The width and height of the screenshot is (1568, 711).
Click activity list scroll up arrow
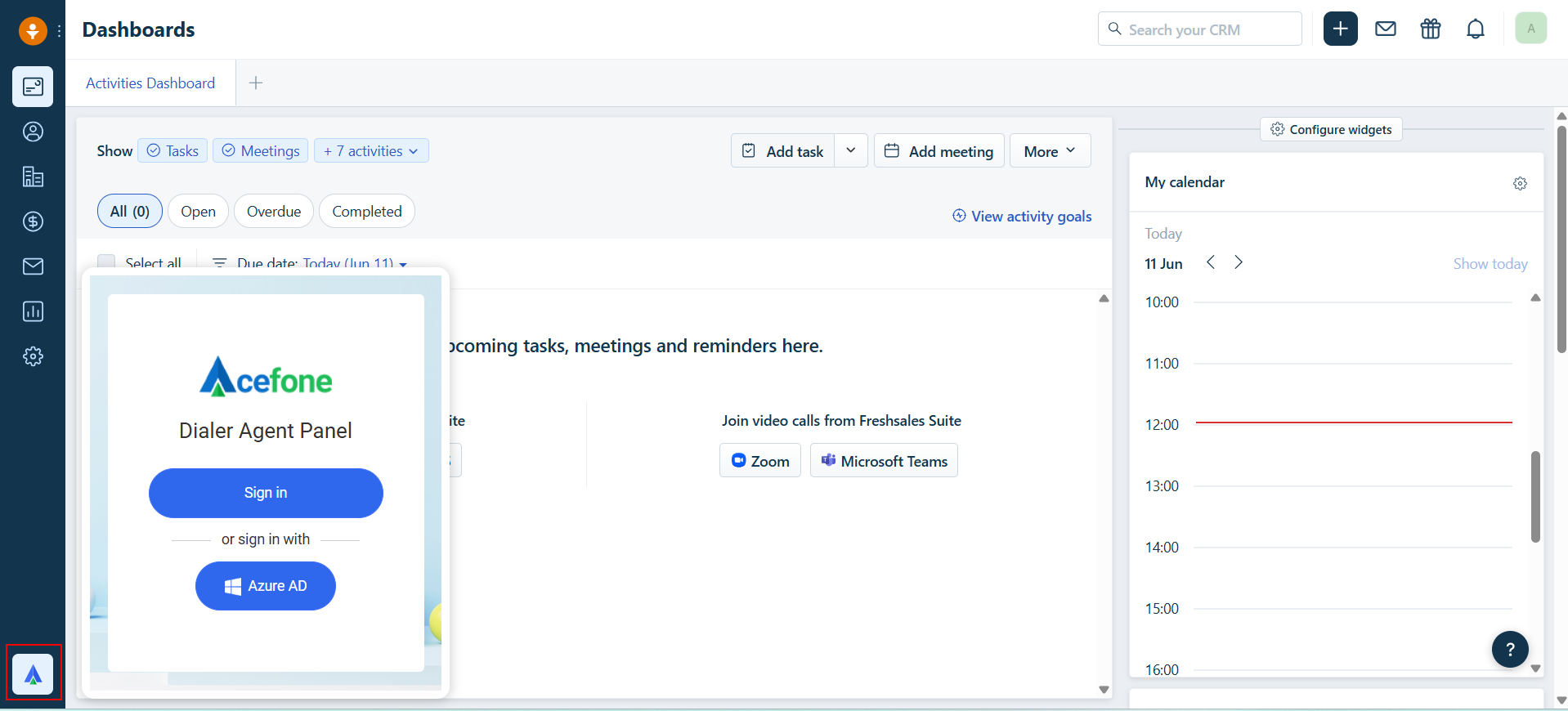(1104, 298)
